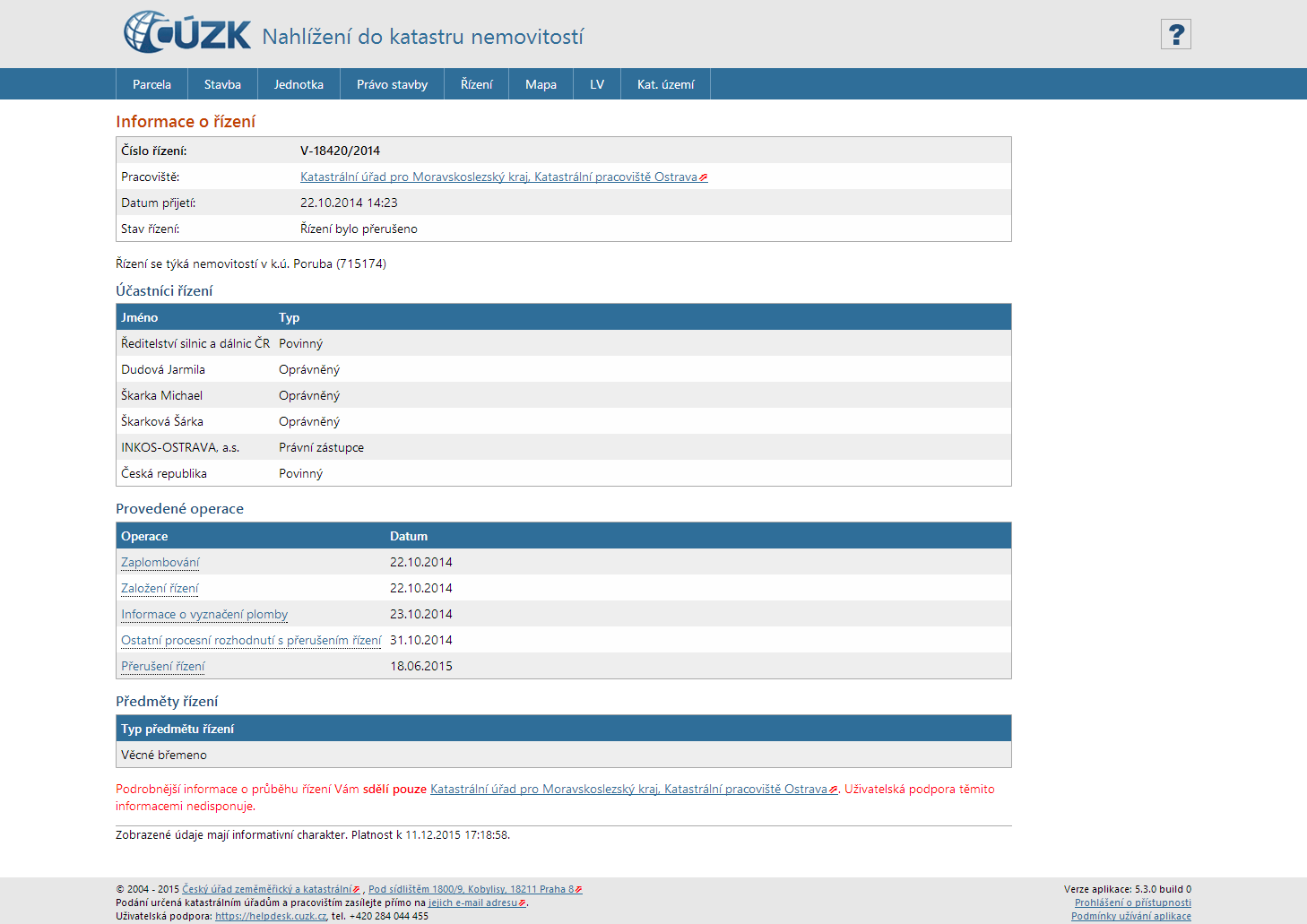Open the Pracoviště Katastrální úřad link
The image size is (1307, 924).
click(498, 177)
